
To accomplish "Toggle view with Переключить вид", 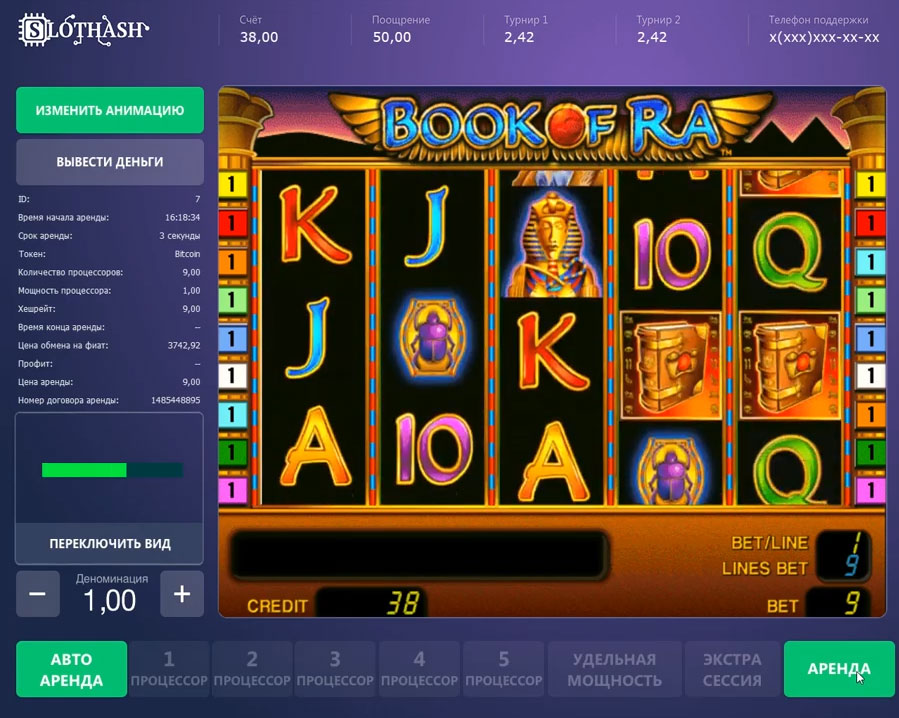I will [110, 544].
